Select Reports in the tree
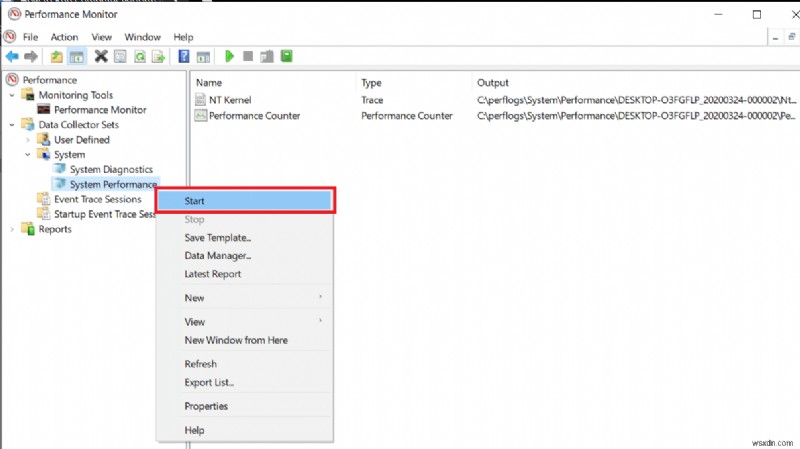This screenshot has width=800, height=449. pos(55,229)
